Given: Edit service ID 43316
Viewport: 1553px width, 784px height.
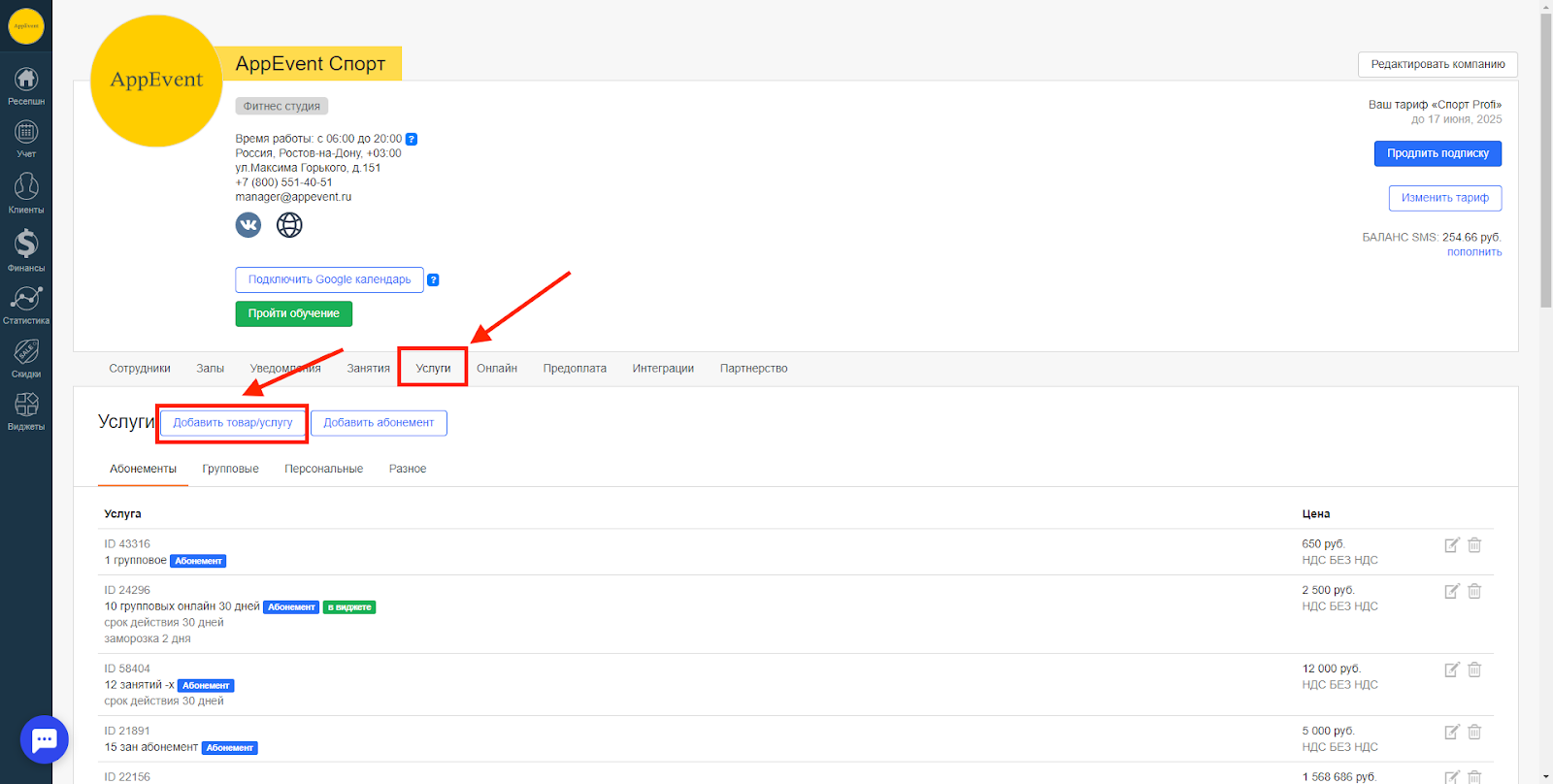Looking at the screenshot, I should coord(1452,545).
